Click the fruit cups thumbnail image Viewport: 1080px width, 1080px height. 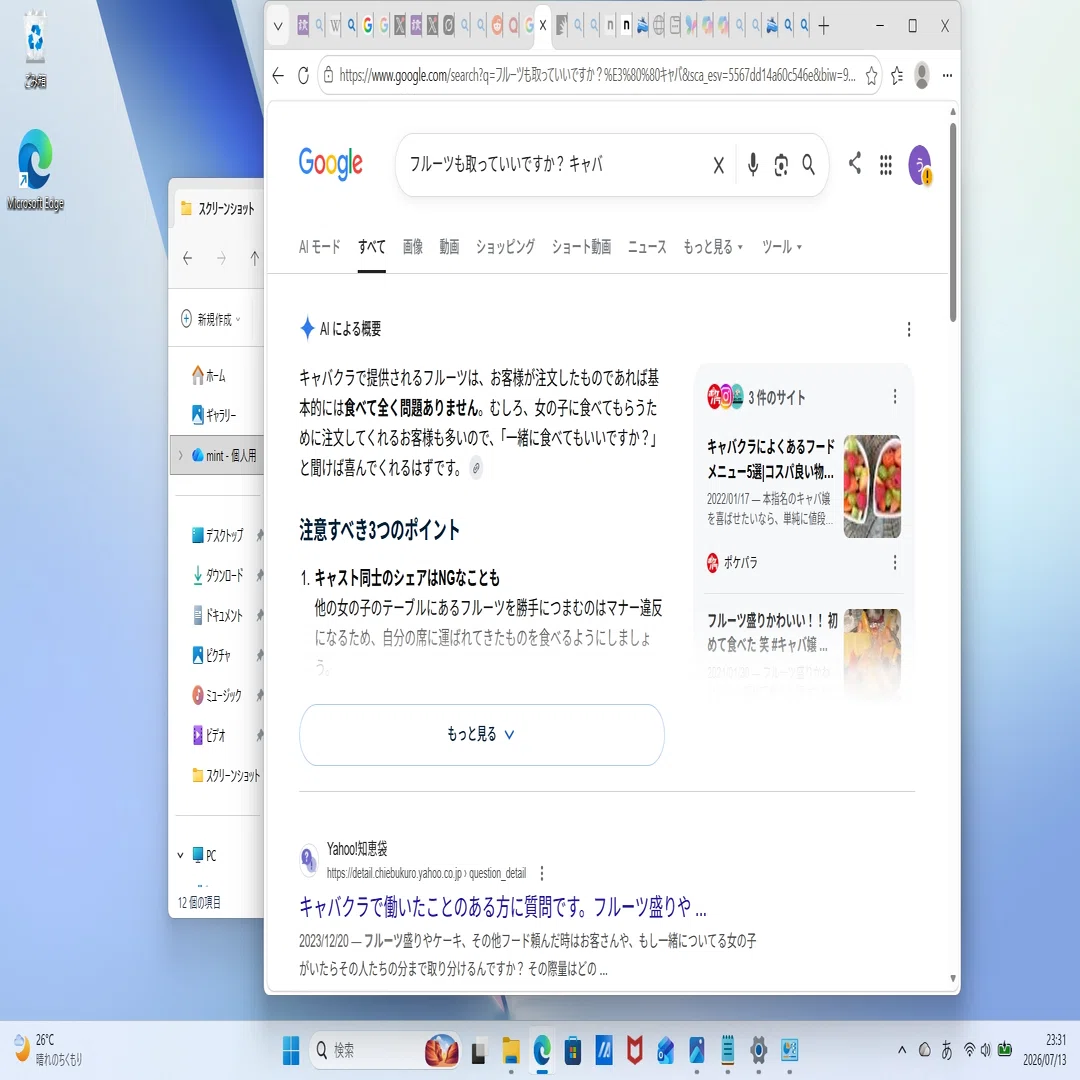872,486
